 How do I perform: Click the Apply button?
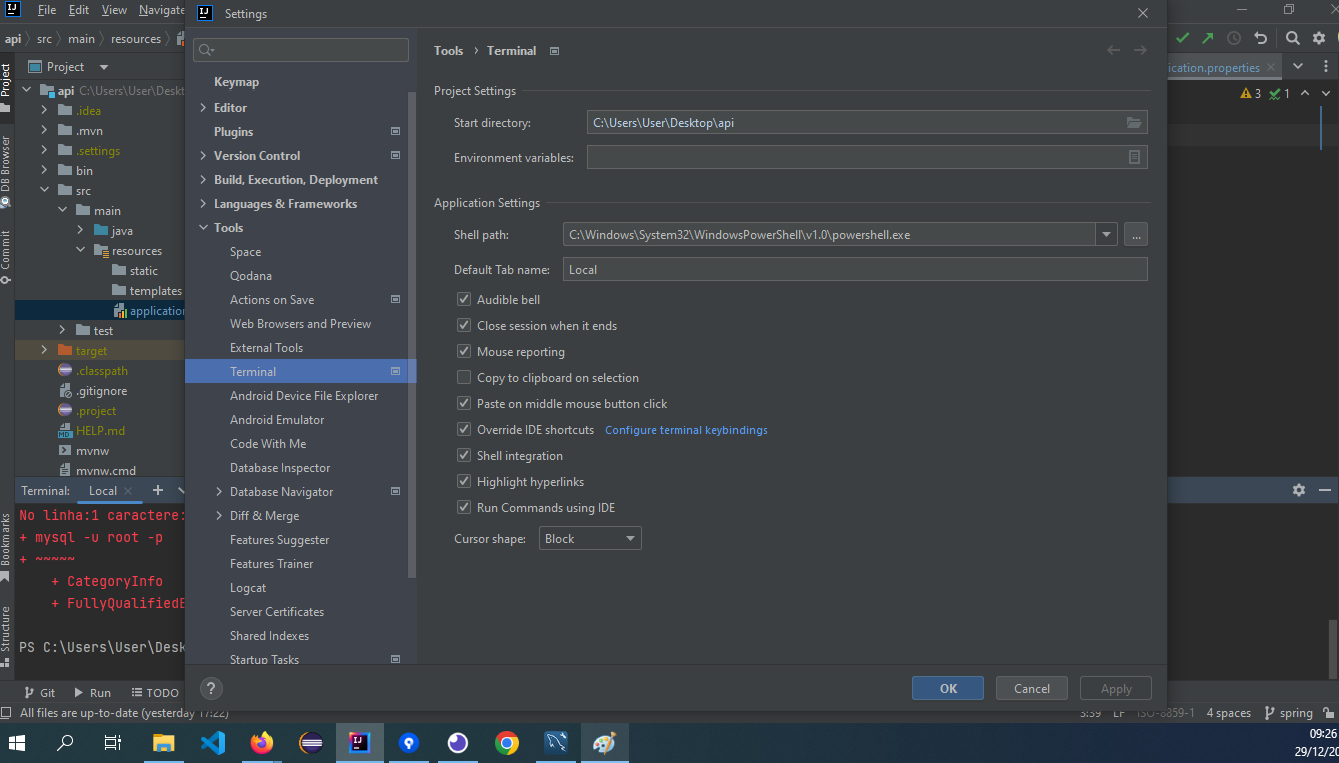[1116, 688]
